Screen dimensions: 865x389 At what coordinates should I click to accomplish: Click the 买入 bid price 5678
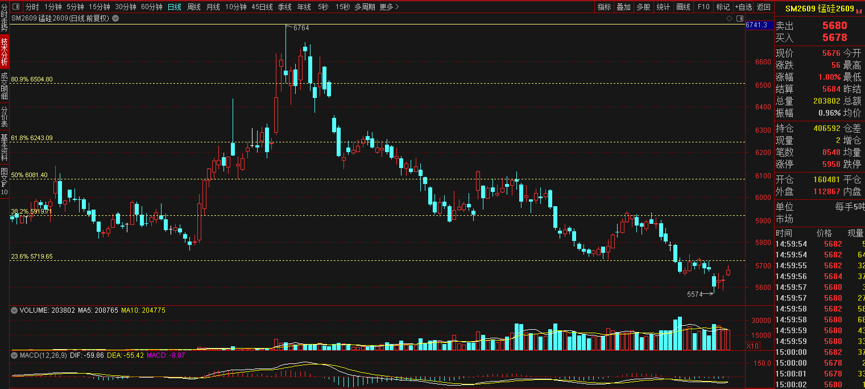835,38
